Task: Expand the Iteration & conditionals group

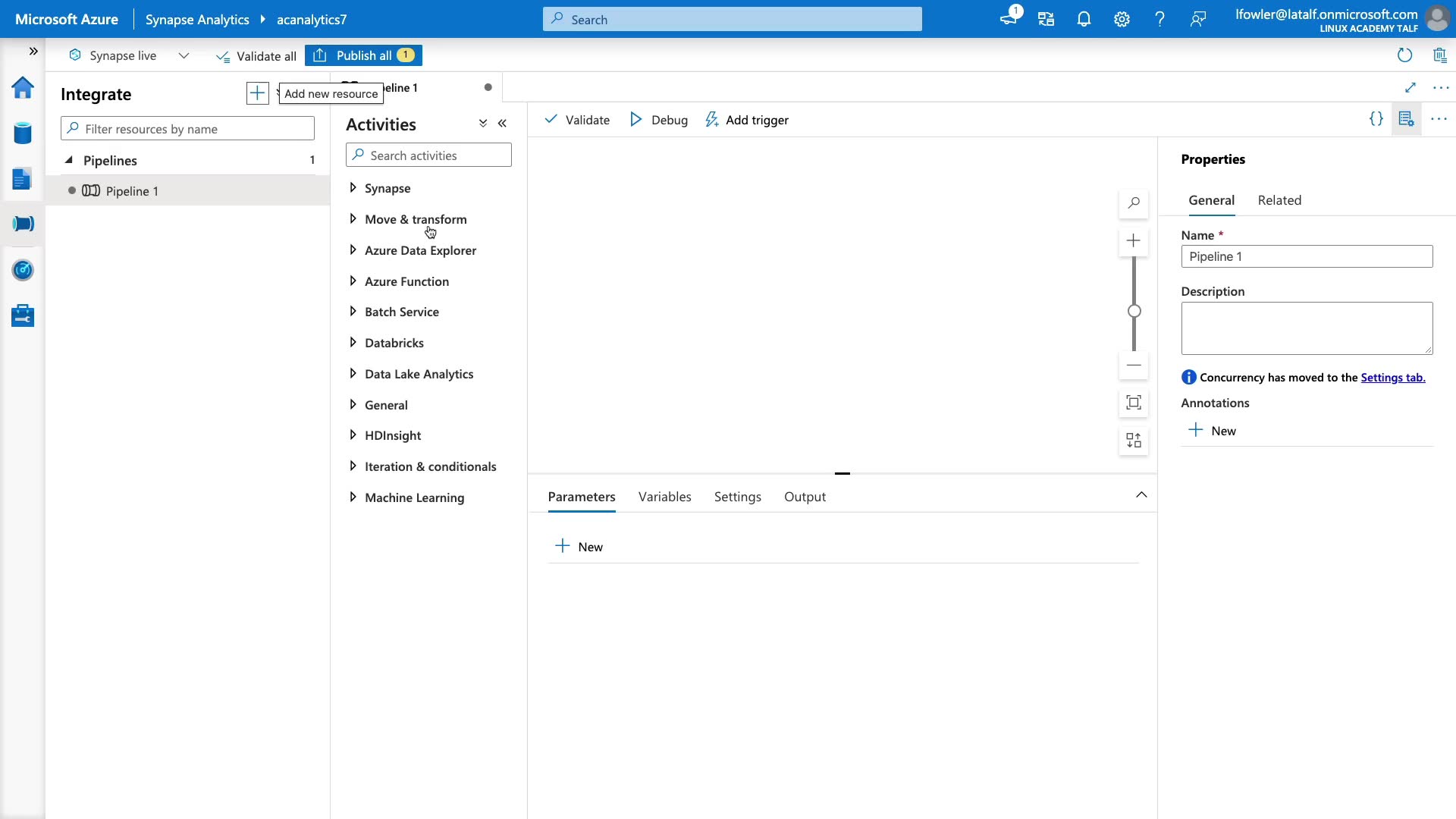Action: (430, 466)
